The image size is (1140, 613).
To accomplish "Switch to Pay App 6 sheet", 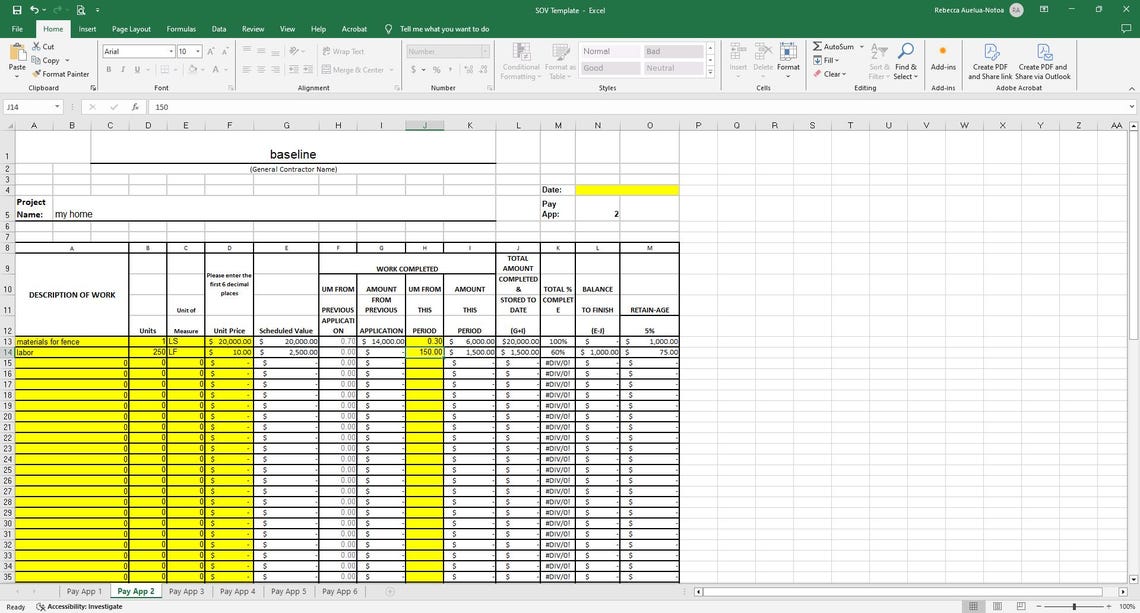I will (x=340, y=591).
